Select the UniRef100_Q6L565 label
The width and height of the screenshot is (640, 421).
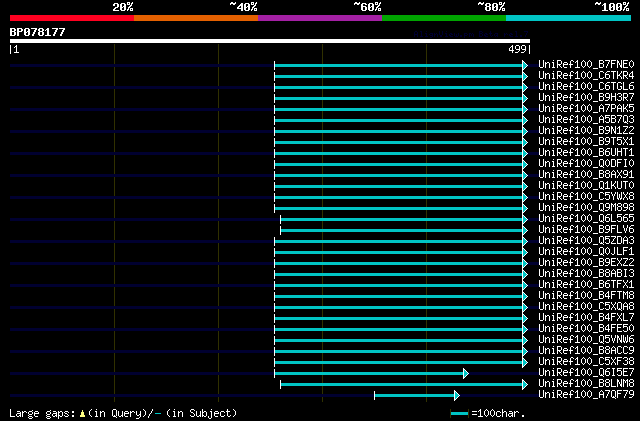pos(586,219)
